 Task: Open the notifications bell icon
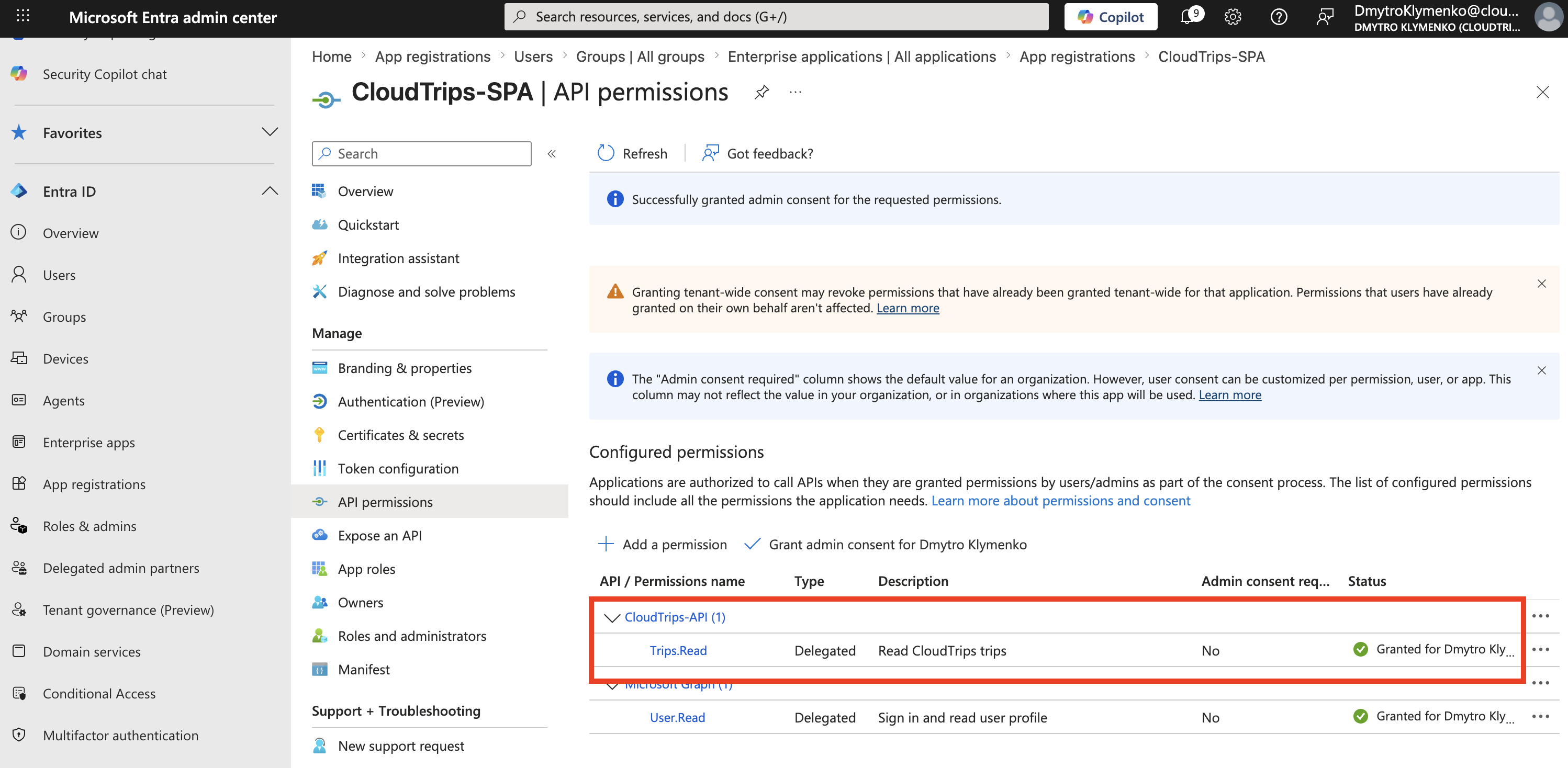pyautogui.click(x=1189, y=16)
